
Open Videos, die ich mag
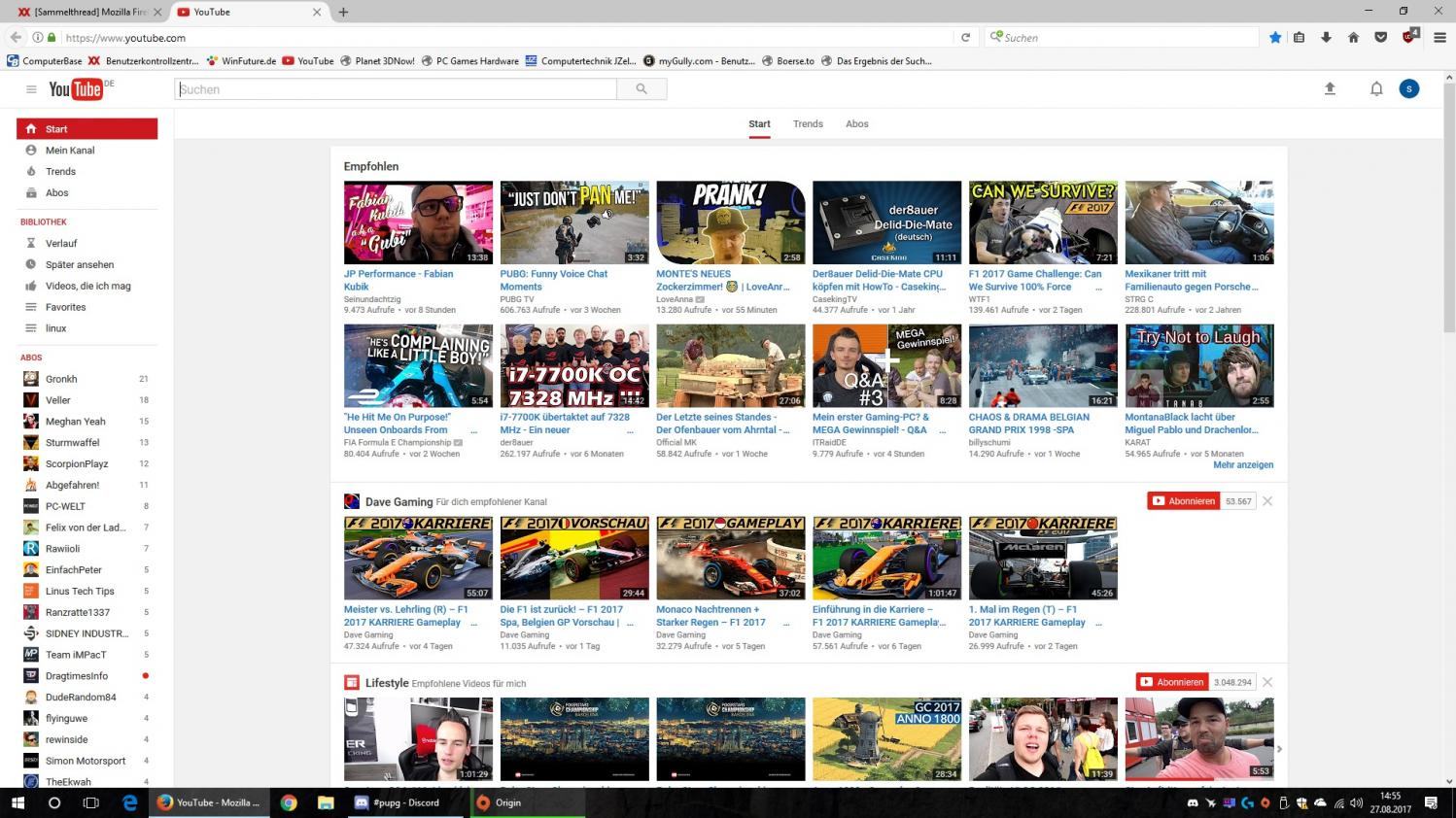click(x=87, y=287)
